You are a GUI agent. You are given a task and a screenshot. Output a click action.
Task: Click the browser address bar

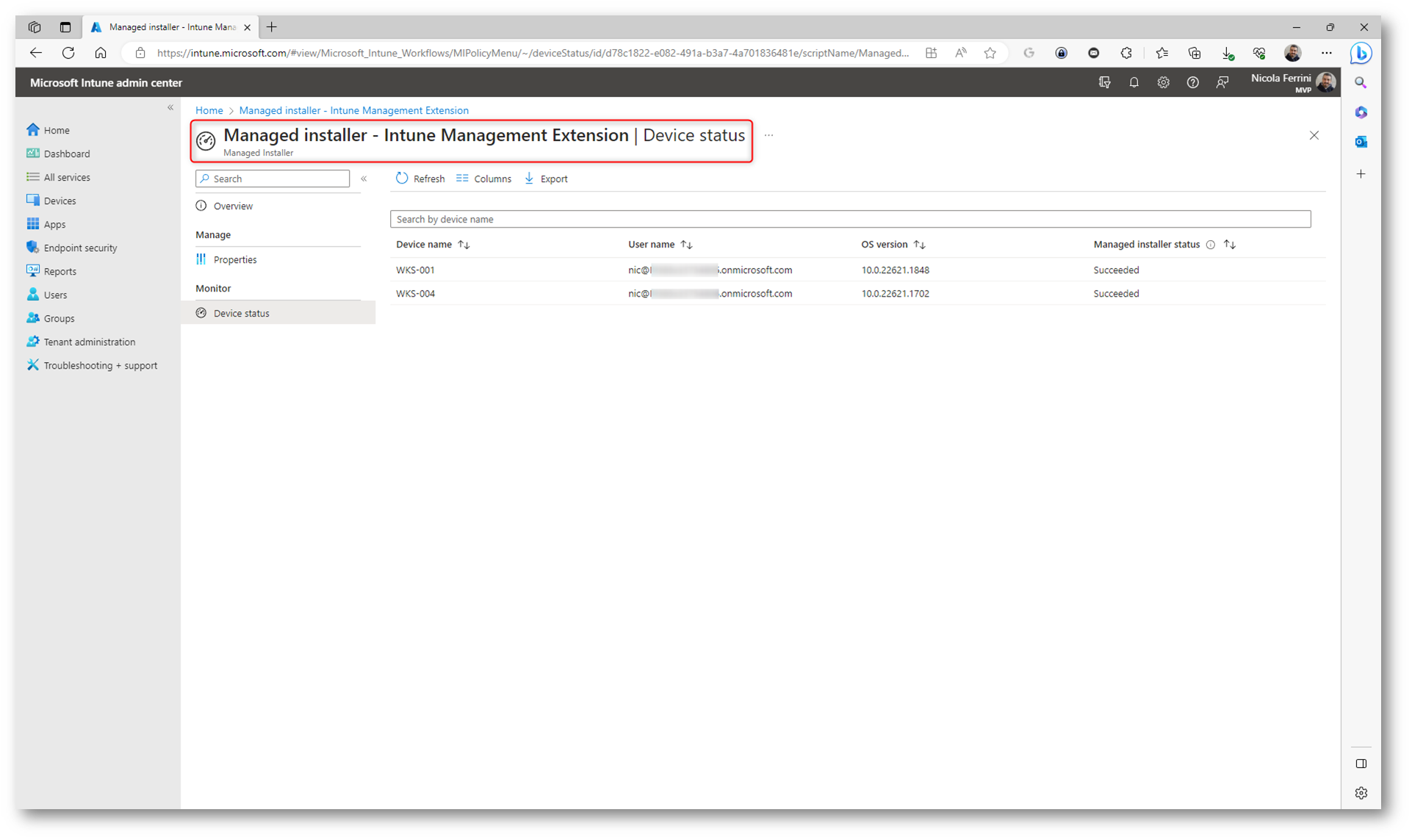pyautogui.click(x=533, y=53)
